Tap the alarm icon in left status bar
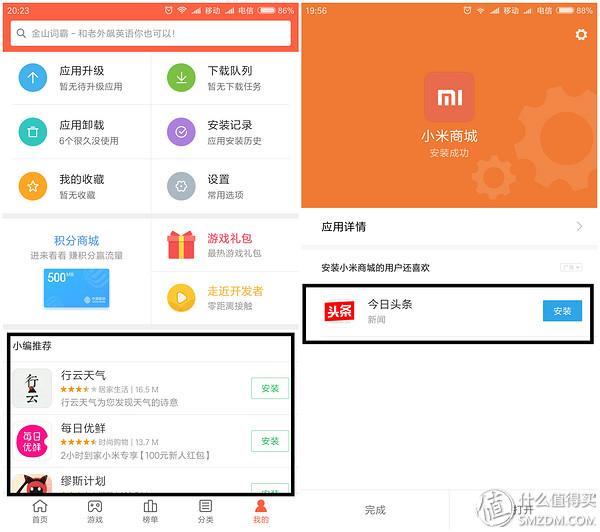Screen dimensions: 600x532 (x=168, y=10)
